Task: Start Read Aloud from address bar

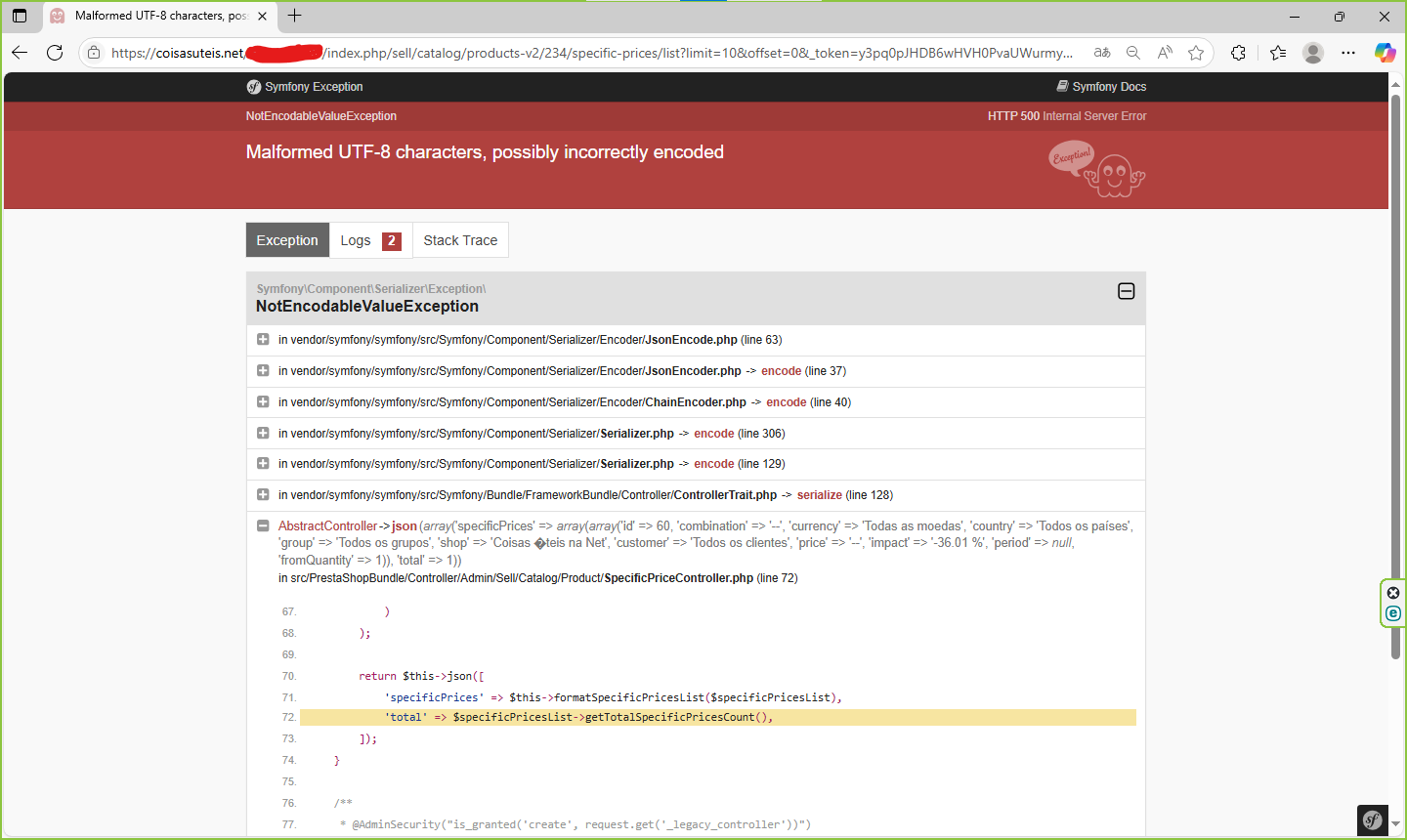Action: [x=1165, y=53]
